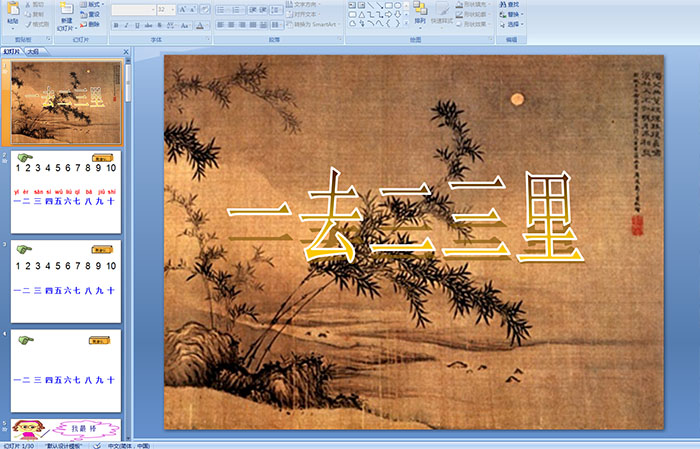This screenshot has width=700, height=449.
Task: Open the Change Case dropdown
Action: 185,25
